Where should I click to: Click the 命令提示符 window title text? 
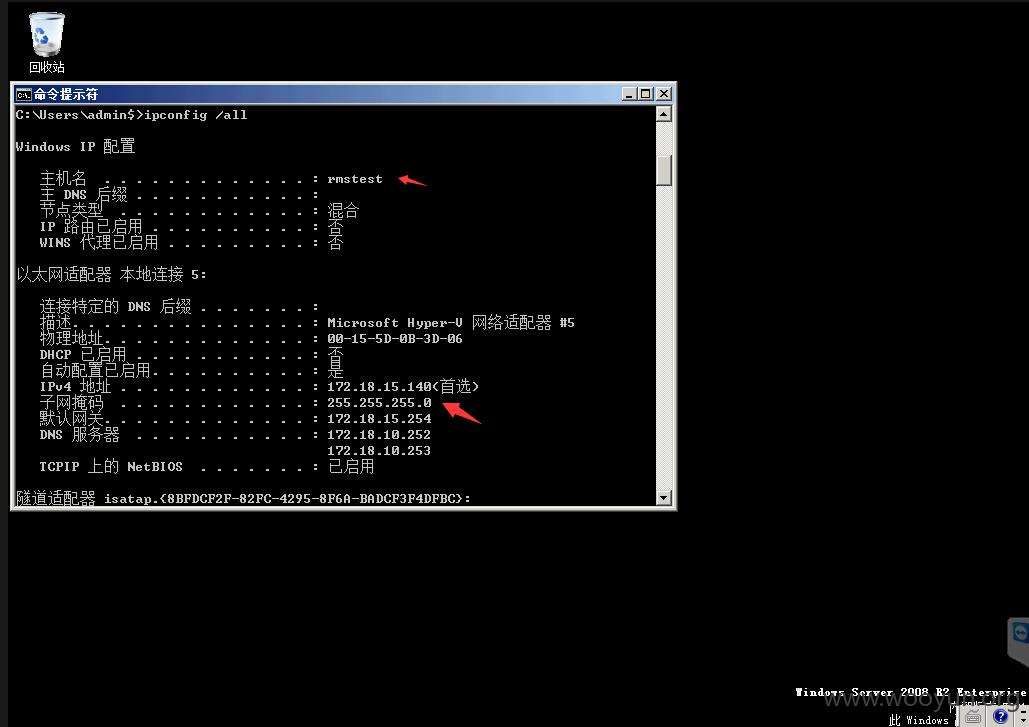click(x=66, y=94)
